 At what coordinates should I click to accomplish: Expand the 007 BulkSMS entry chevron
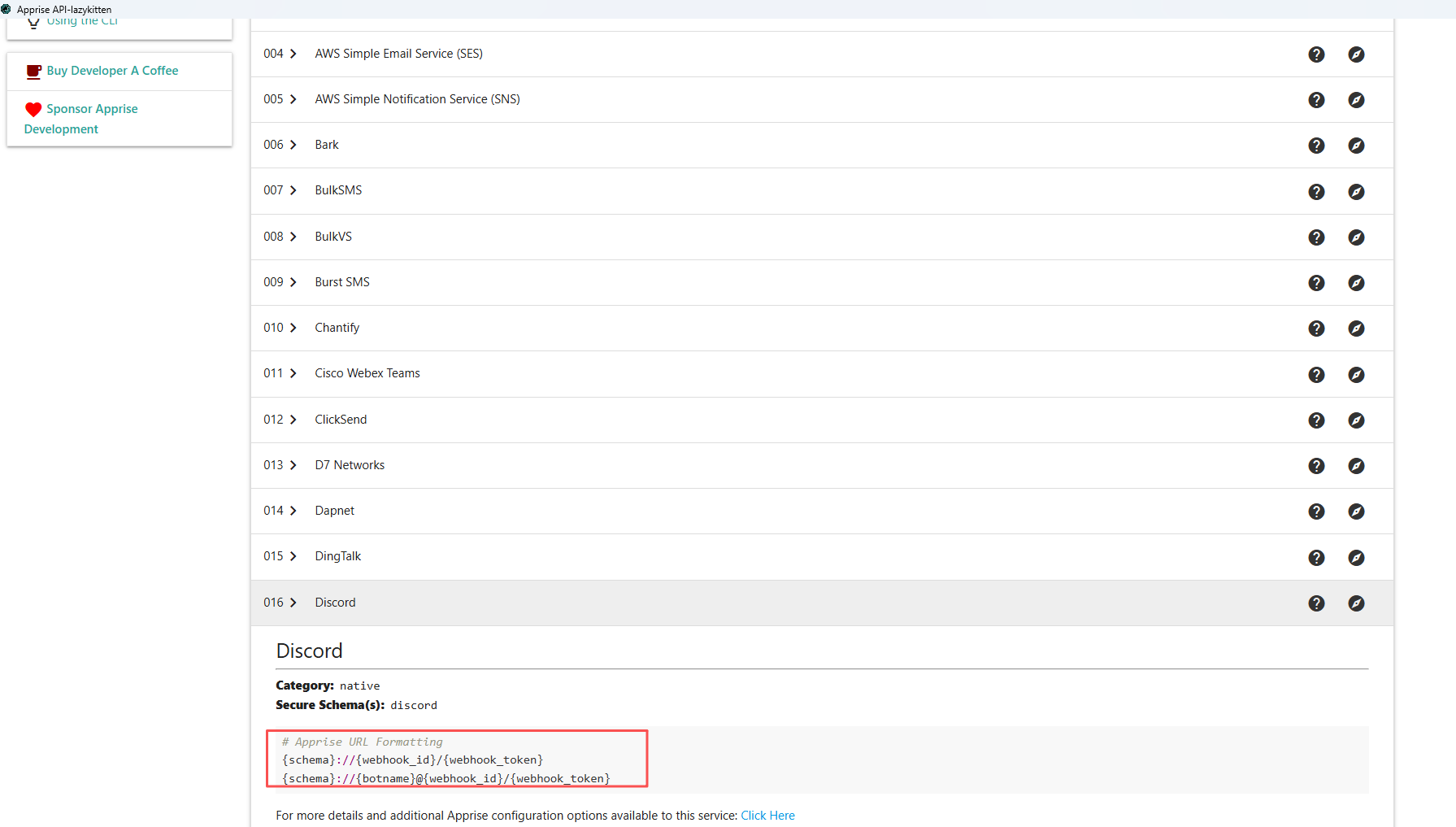click(x=293, y=190)
